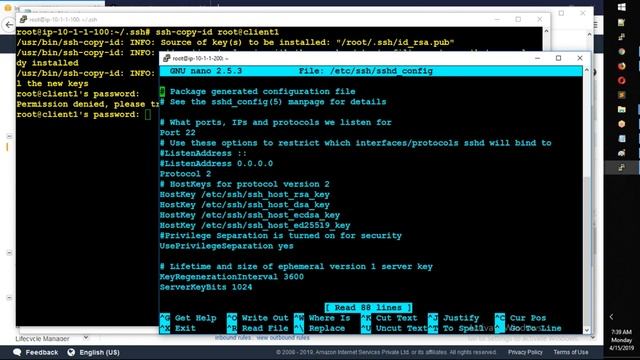Viewport: 640px width, 360px height.
Task: Open Sublime Text from the taskbar
Action: tap(622, 95)
